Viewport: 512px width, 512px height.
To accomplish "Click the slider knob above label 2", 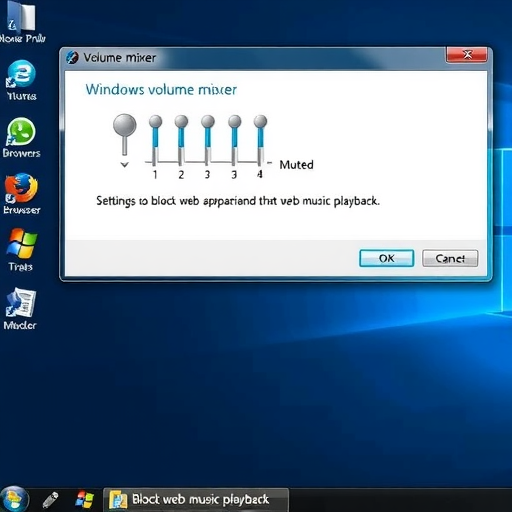I will [181, 121].
